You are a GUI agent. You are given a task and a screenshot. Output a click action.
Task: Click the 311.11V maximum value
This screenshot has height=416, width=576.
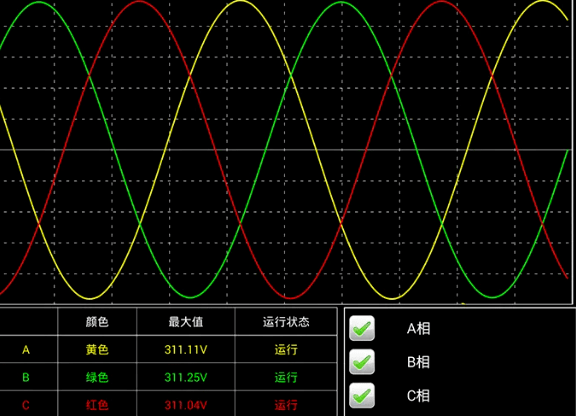[x=186, y=349]
